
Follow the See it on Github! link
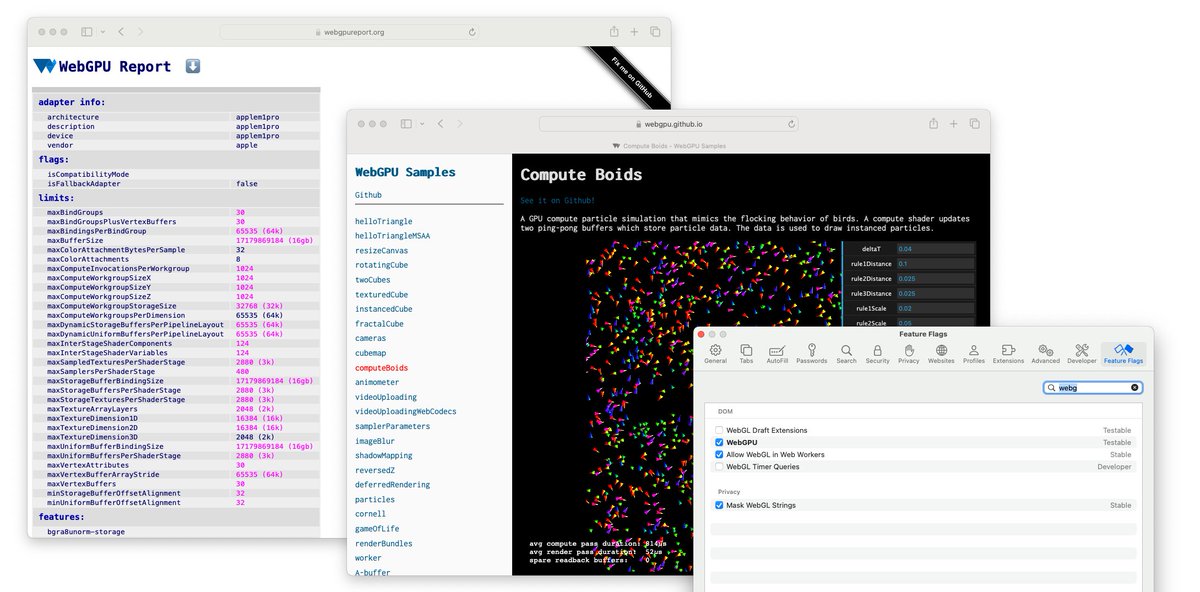(558, 200)
